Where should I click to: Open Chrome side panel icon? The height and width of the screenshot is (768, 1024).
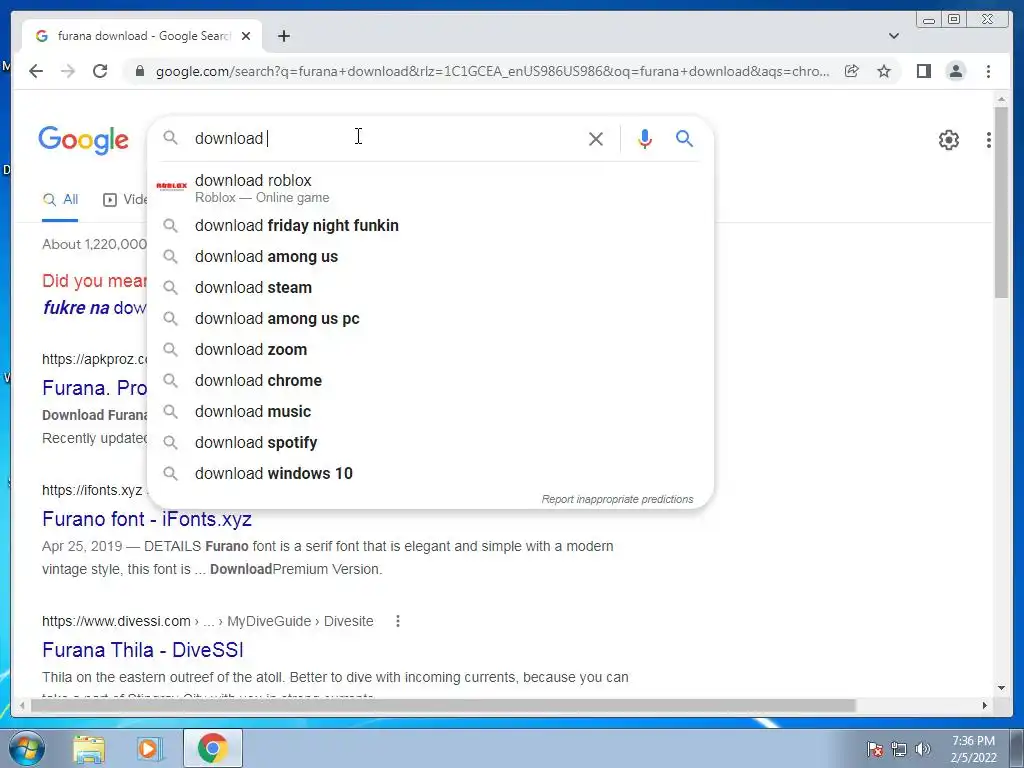pyautogui.click(x=923, y=71)
